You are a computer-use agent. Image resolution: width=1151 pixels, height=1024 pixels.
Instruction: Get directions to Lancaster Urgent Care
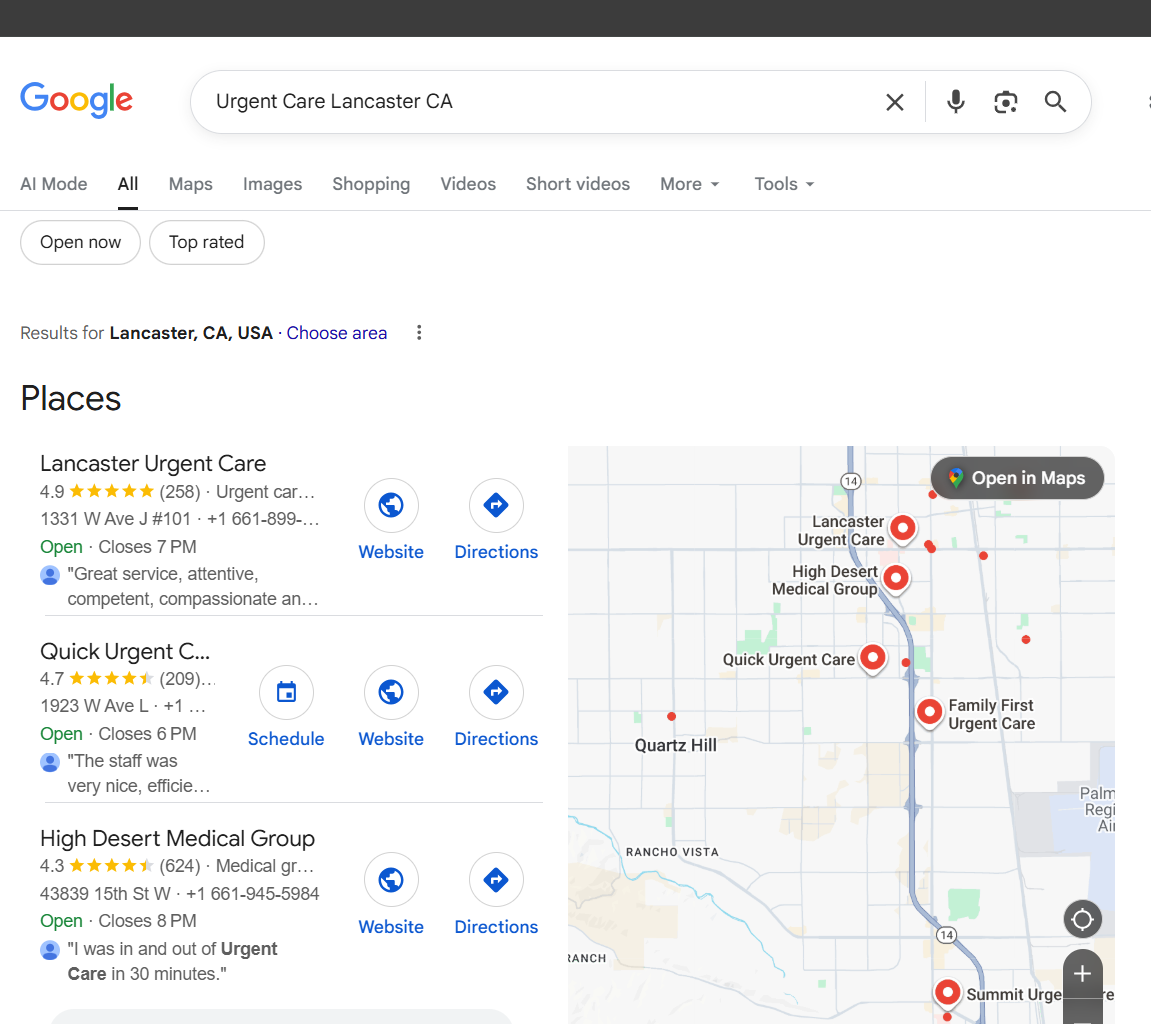496,506
